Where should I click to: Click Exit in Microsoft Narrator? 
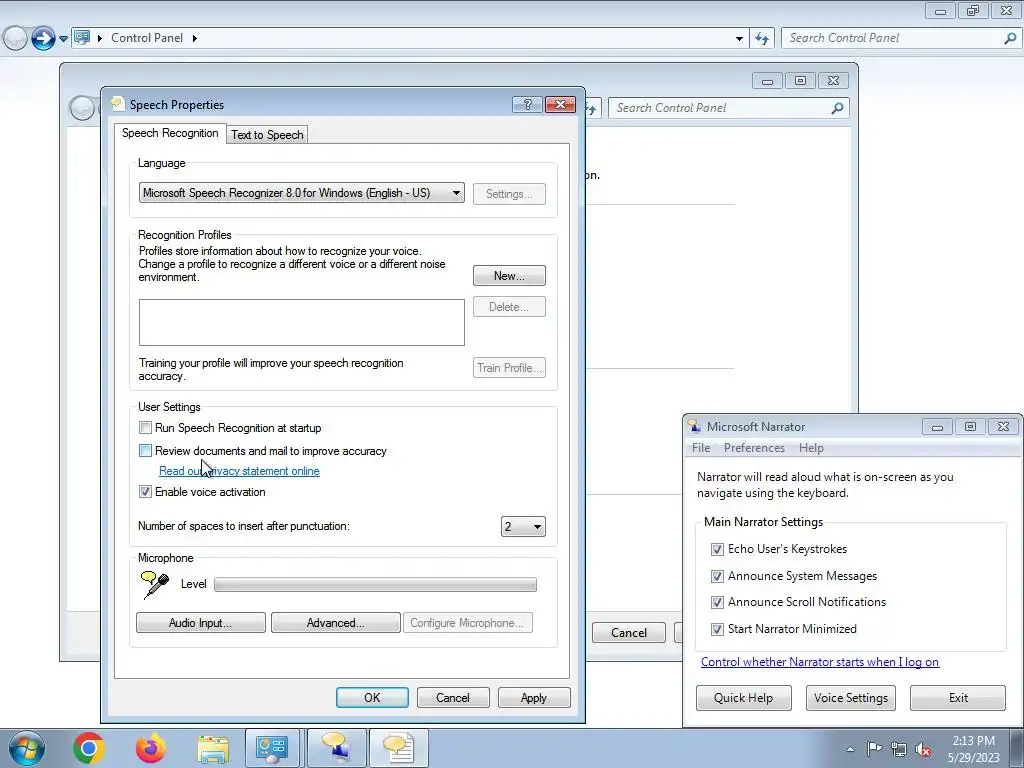pyautogui.click(x=958, y=697)
